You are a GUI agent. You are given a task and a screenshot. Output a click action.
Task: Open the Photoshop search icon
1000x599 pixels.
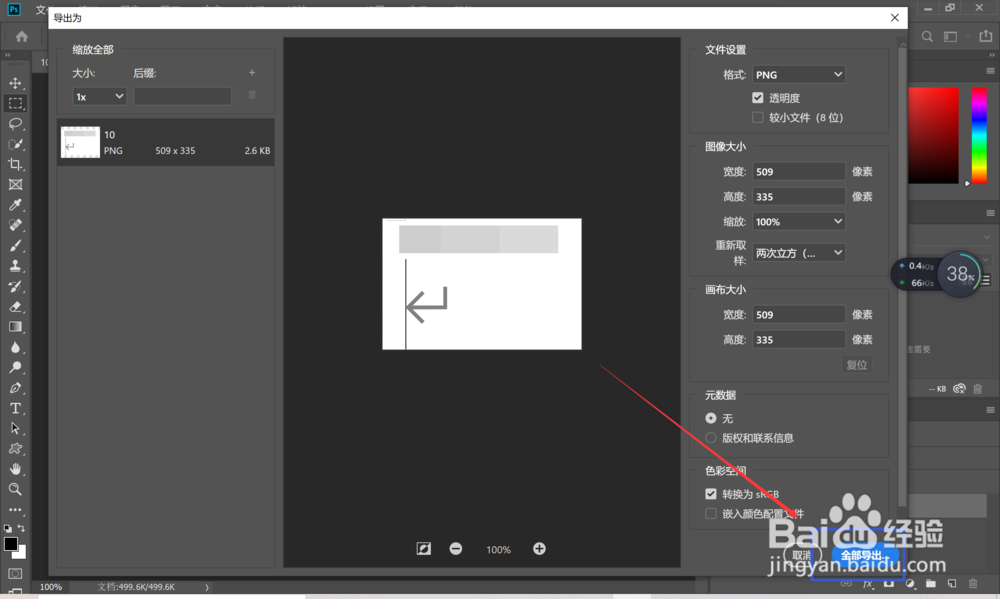pos(927,36)
